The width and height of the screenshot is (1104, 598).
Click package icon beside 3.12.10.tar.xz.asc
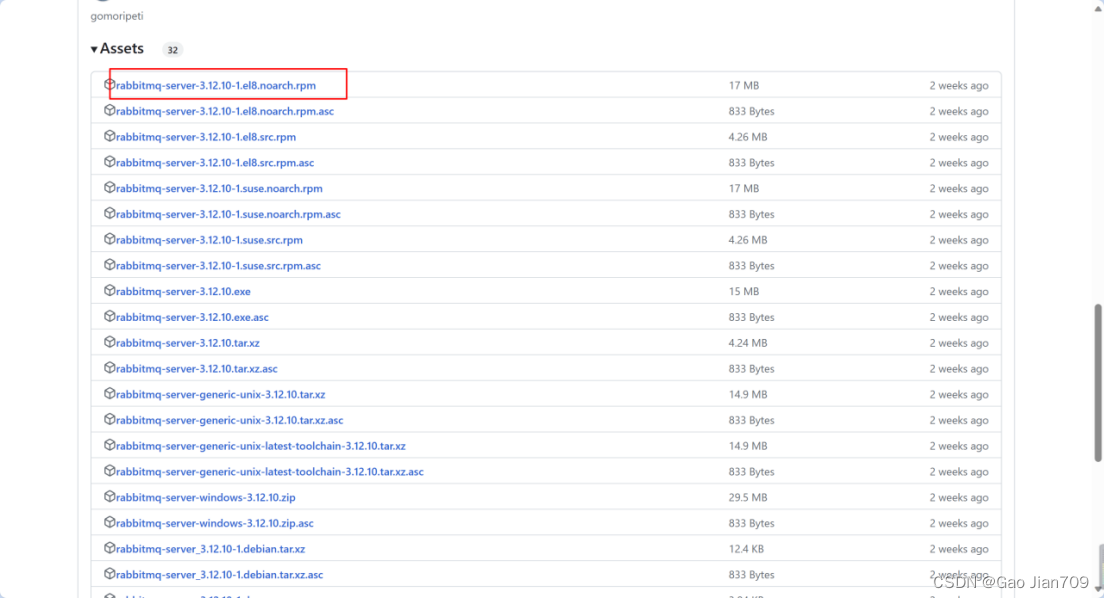109,368
